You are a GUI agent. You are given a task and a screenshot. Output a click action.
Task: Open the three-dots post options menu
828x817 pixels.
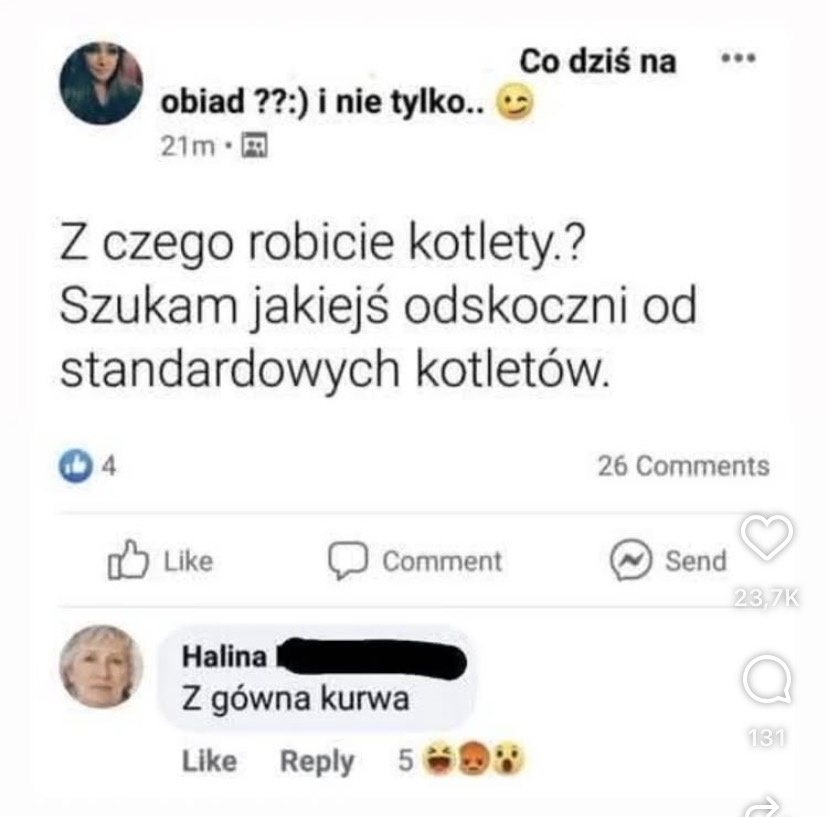pyautogui.click(x=739, y=58)
